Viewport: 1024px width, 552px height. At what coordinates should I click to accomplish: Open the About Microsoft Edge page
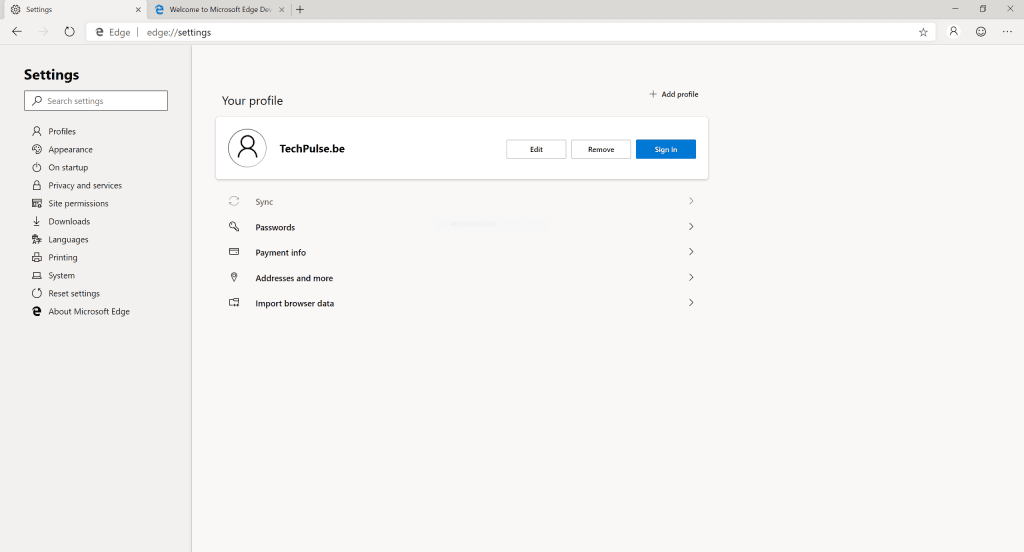point(89,312)
